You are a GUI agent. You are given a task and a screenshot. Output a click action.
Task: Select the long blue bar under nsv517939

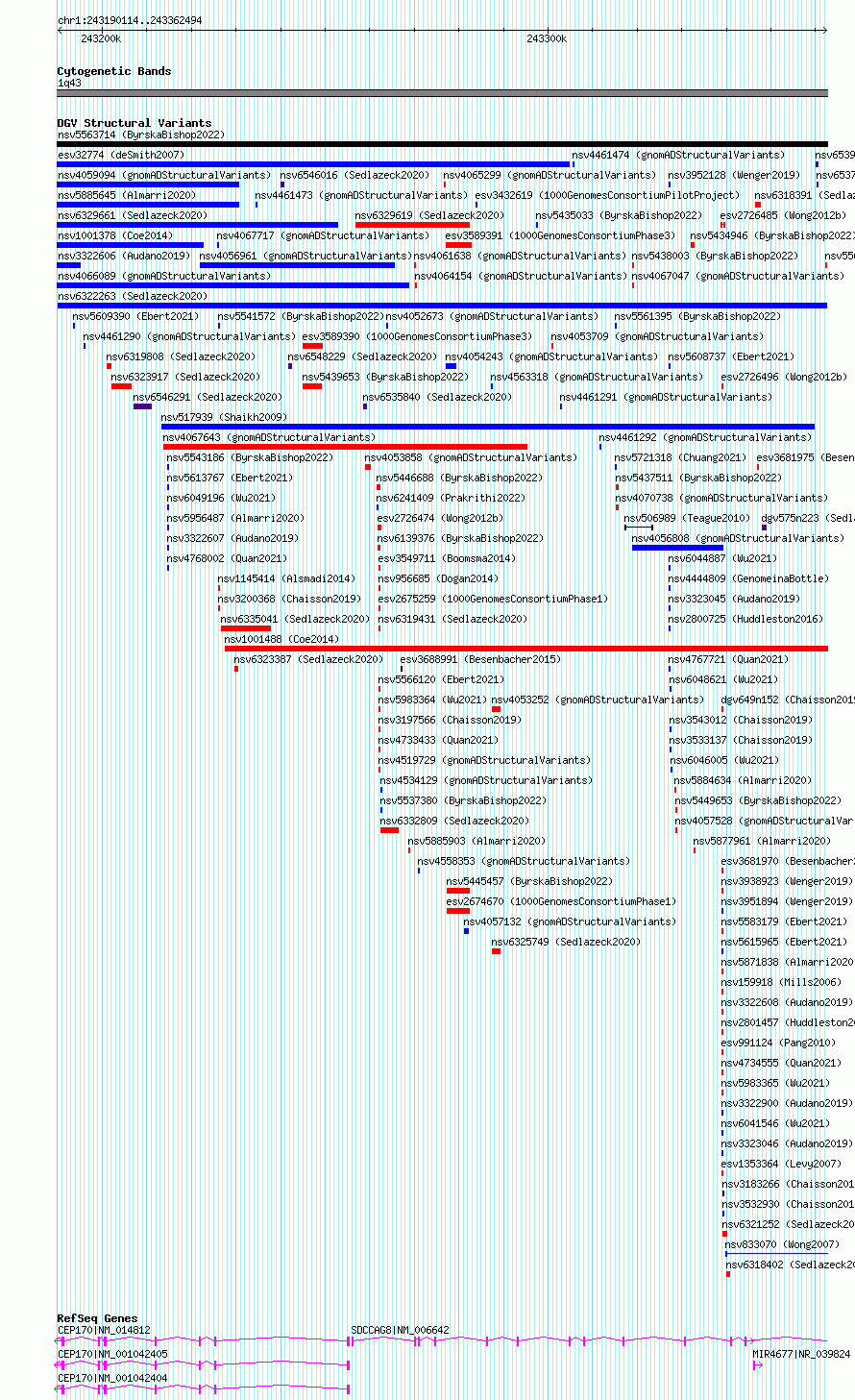488,427
